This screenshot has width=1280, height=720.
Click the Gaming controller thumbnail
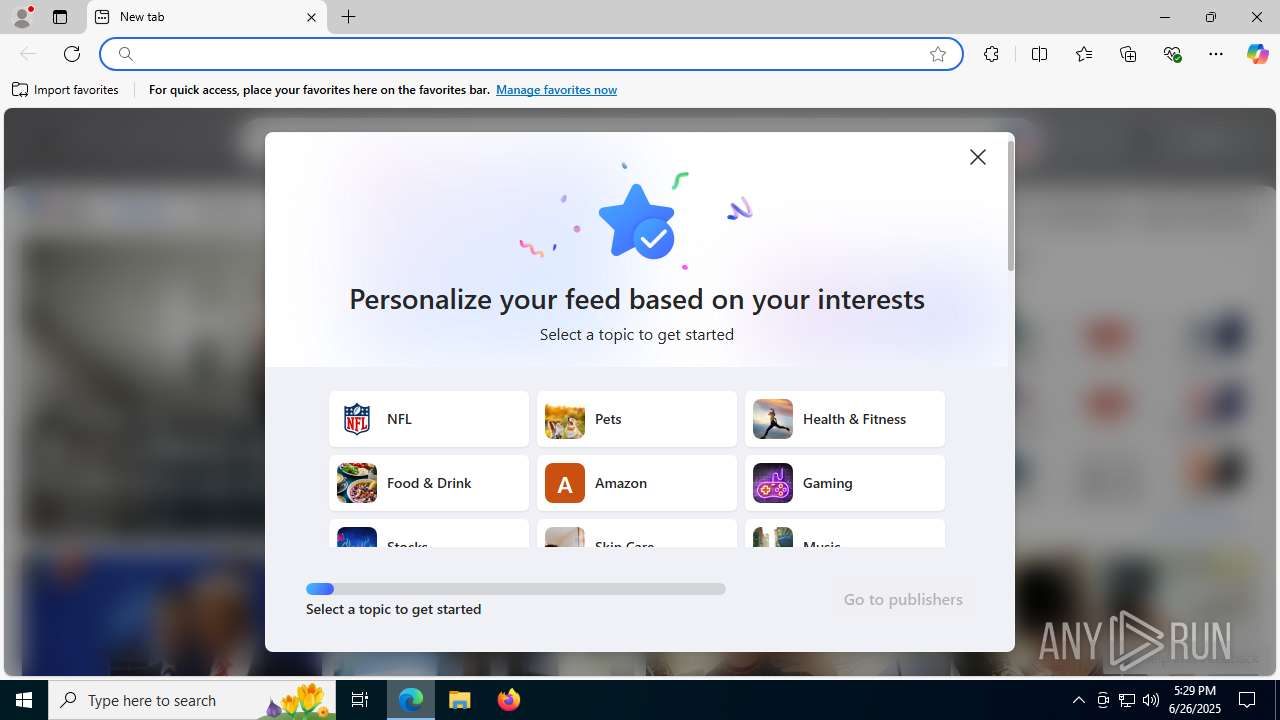[773, 483]
